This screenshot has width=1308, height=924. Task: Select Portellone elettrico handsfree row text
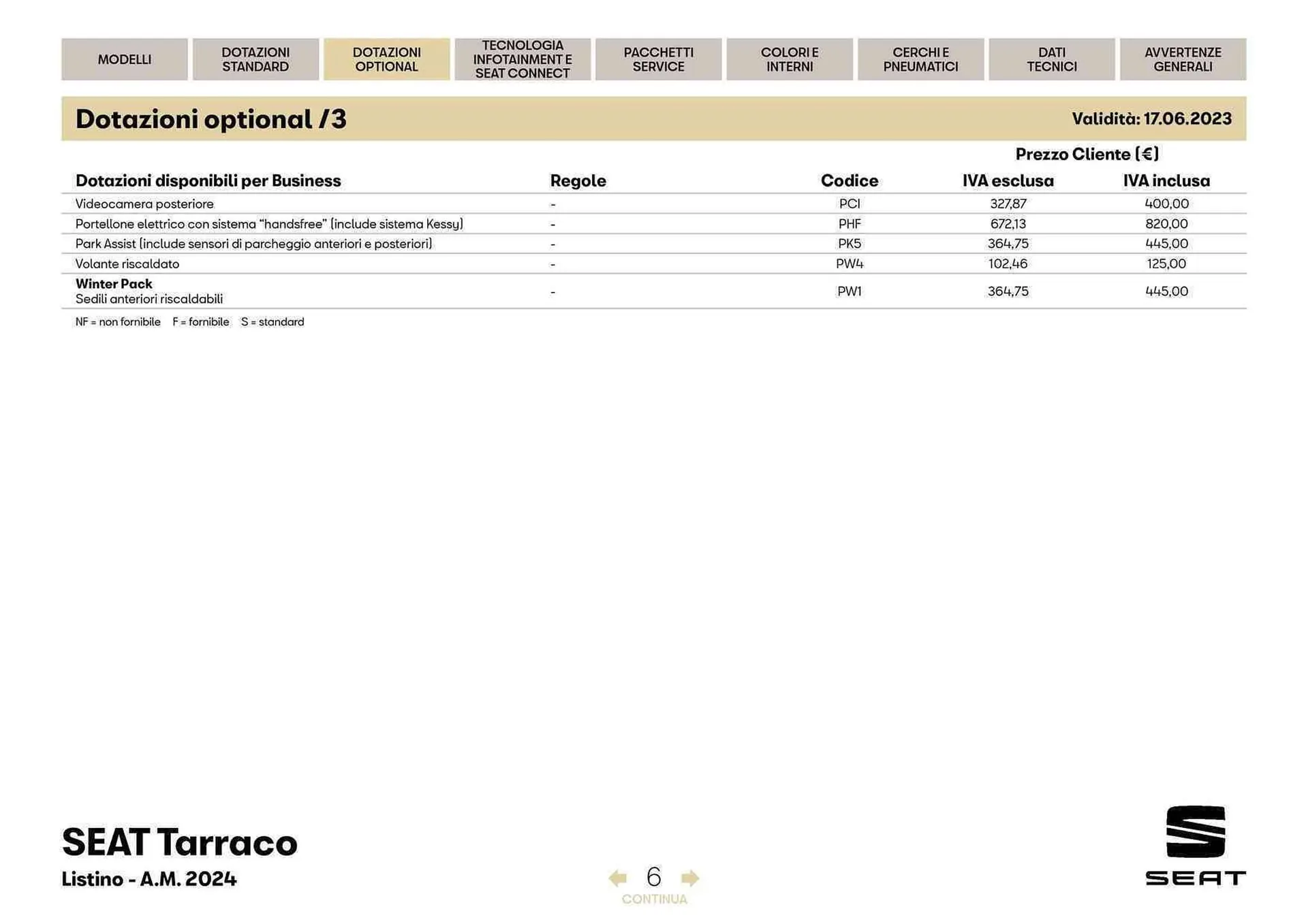[269, 224]
